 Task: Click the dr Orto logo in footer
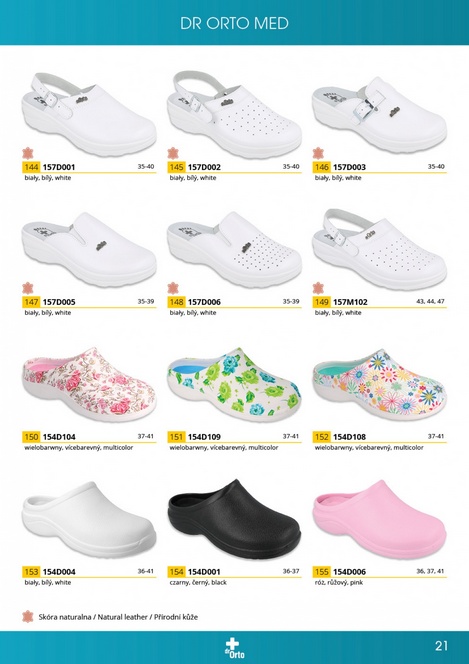[234, 648]
